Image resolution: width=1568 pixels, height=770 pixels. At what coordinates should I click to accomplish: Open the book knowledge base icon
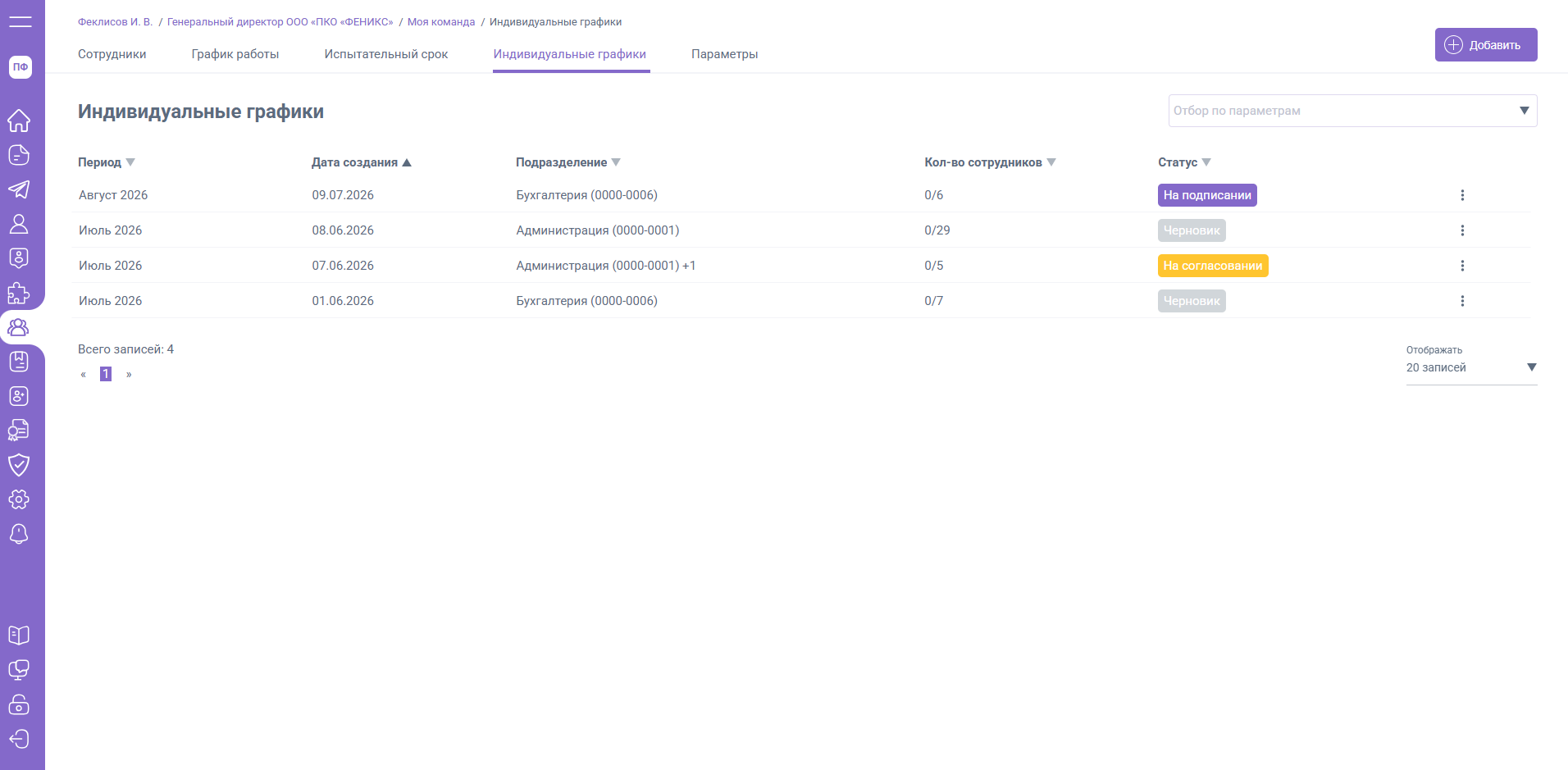(x=19, y=636)
